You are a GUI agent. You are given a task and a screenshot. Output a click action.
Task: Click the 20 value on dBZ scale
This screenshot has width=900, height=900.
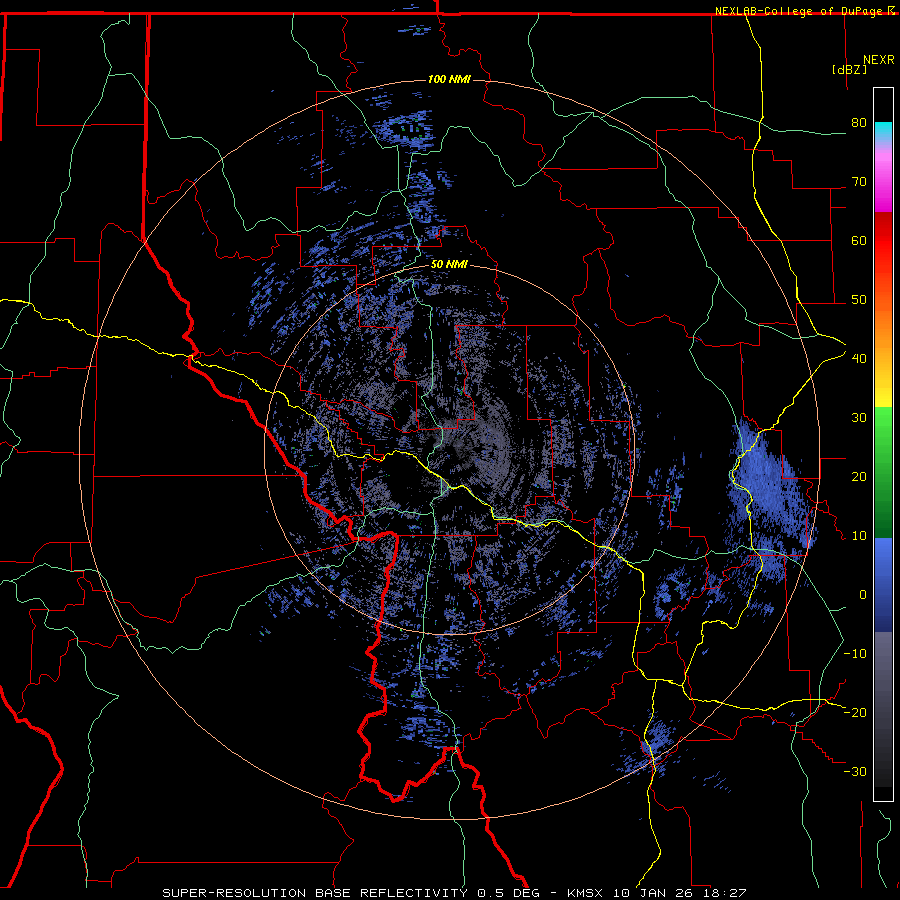pos(859,476)
